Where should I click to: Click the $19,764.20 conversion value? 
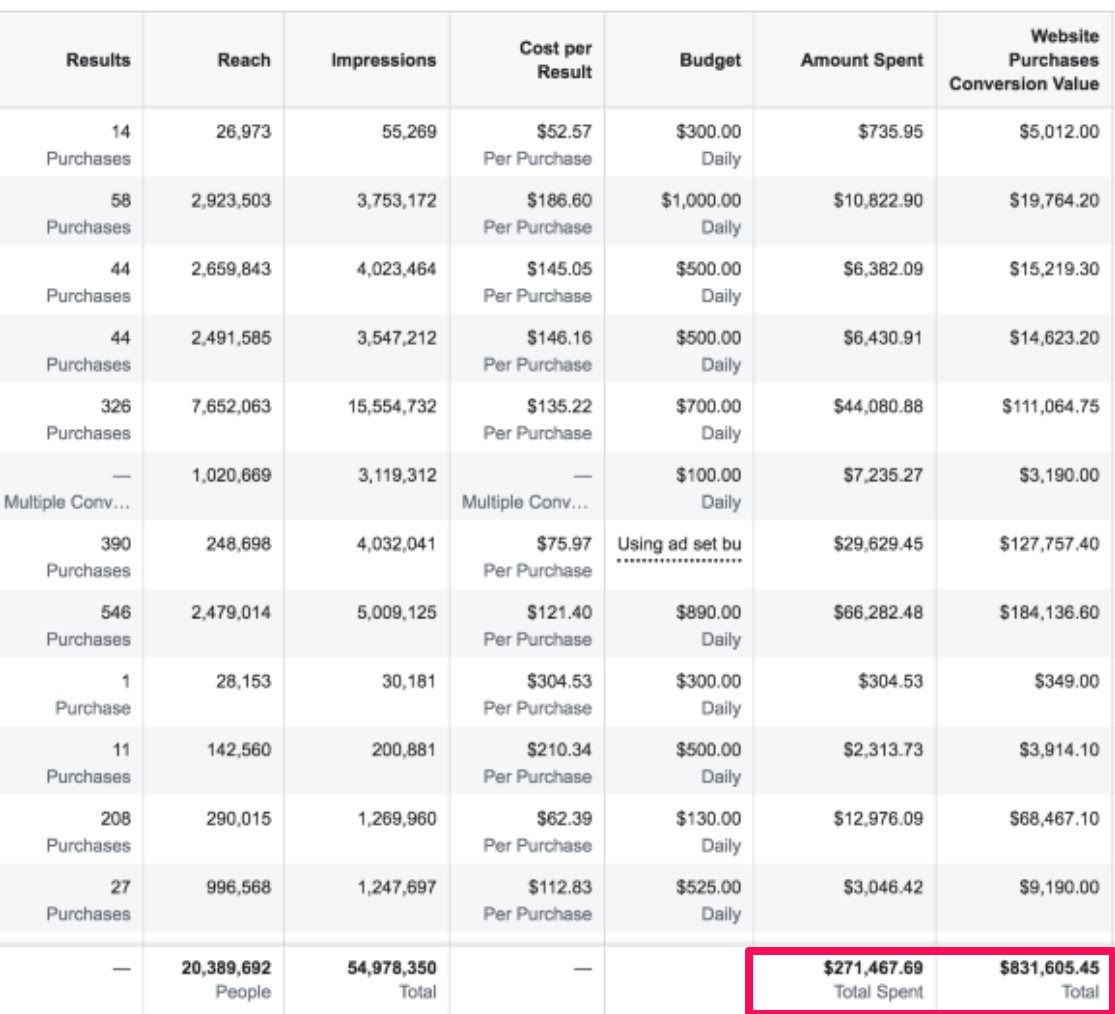(1054, 201)
